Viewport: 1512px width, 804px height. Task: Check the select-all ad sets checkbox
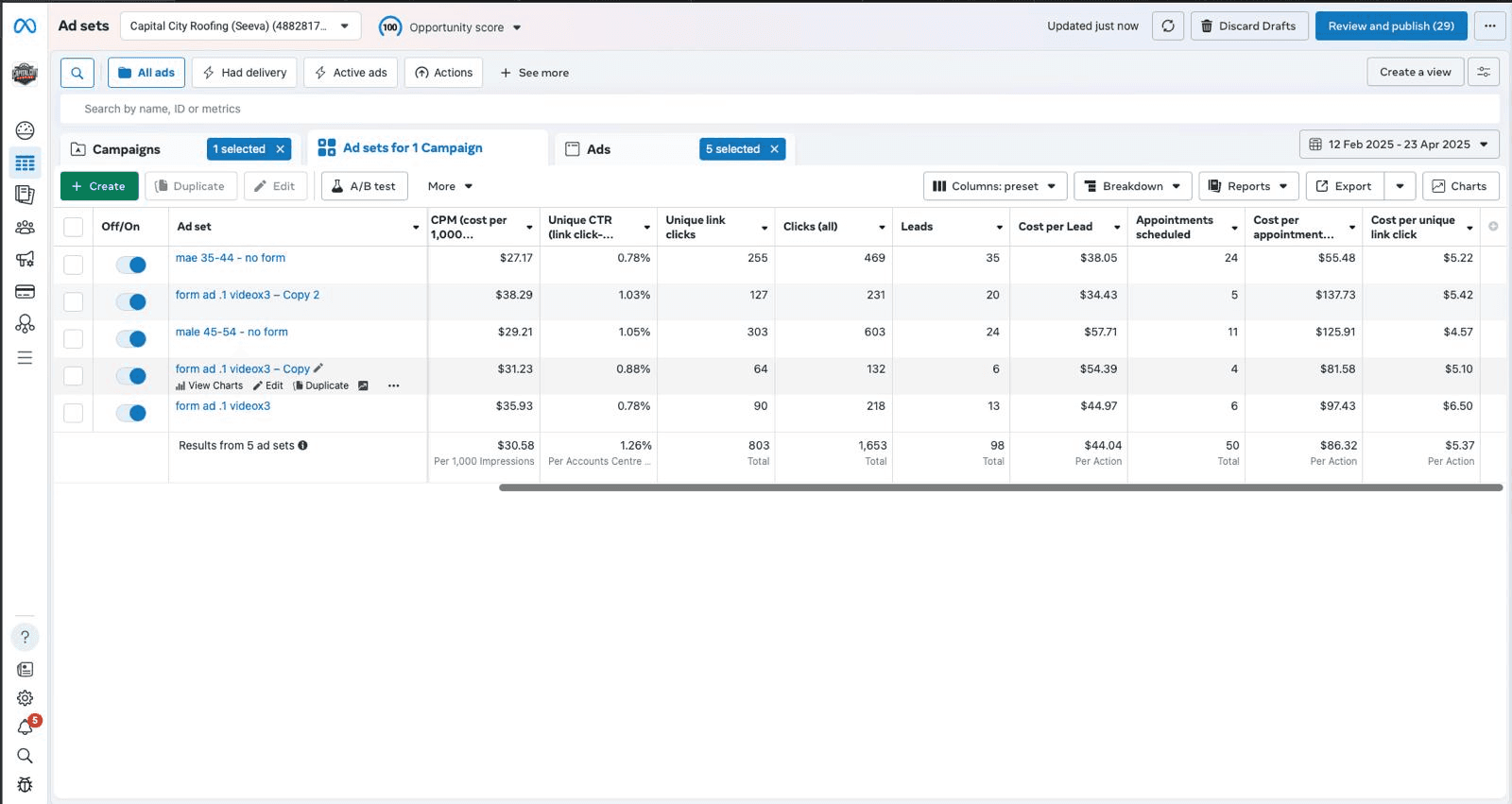[x=73, y=227]
